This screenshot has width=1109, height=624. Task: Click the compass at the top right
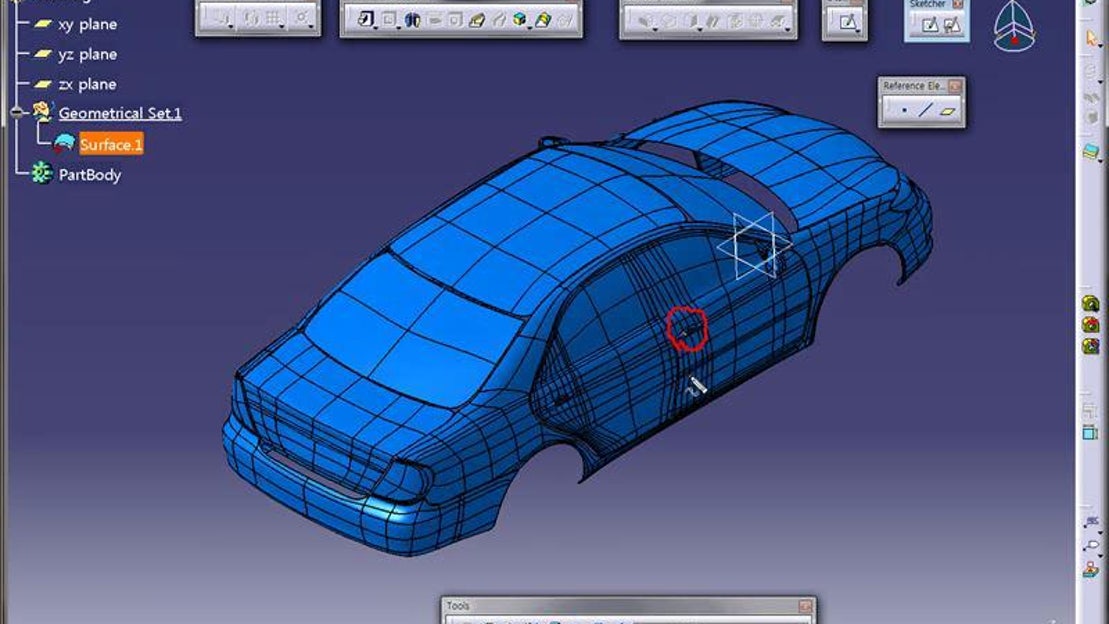[1013, 27]
